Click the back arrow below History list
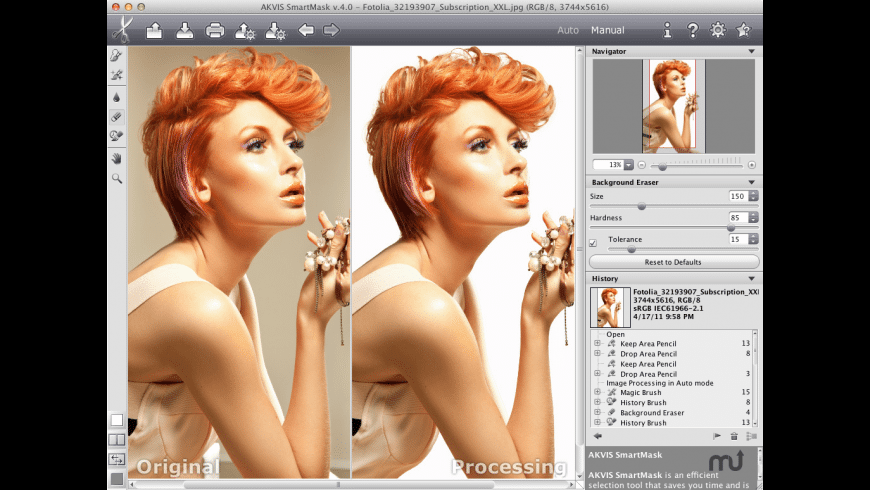The width and height of the screenshot is (870, 490). point(598,436)
